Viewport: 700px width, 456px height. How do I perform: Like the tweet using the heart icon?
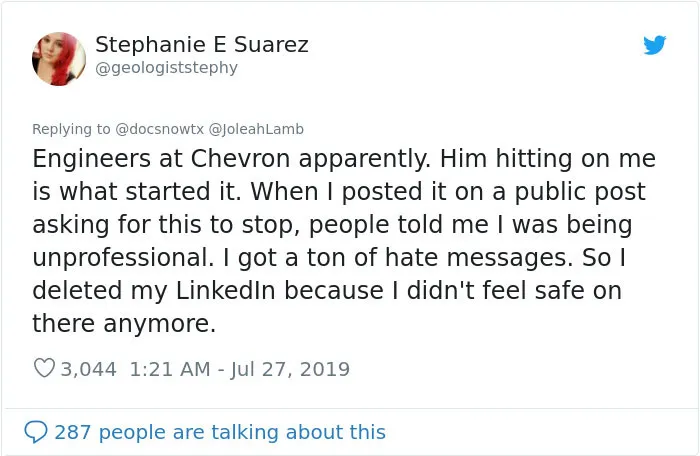coord(44,368)
